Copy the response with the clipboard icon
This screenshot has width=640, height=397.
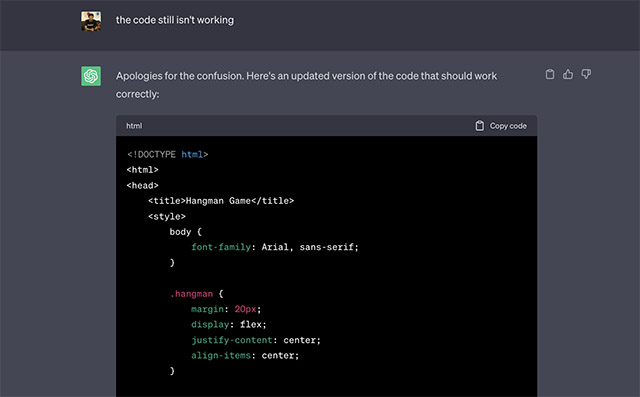(x=550, y=74)
